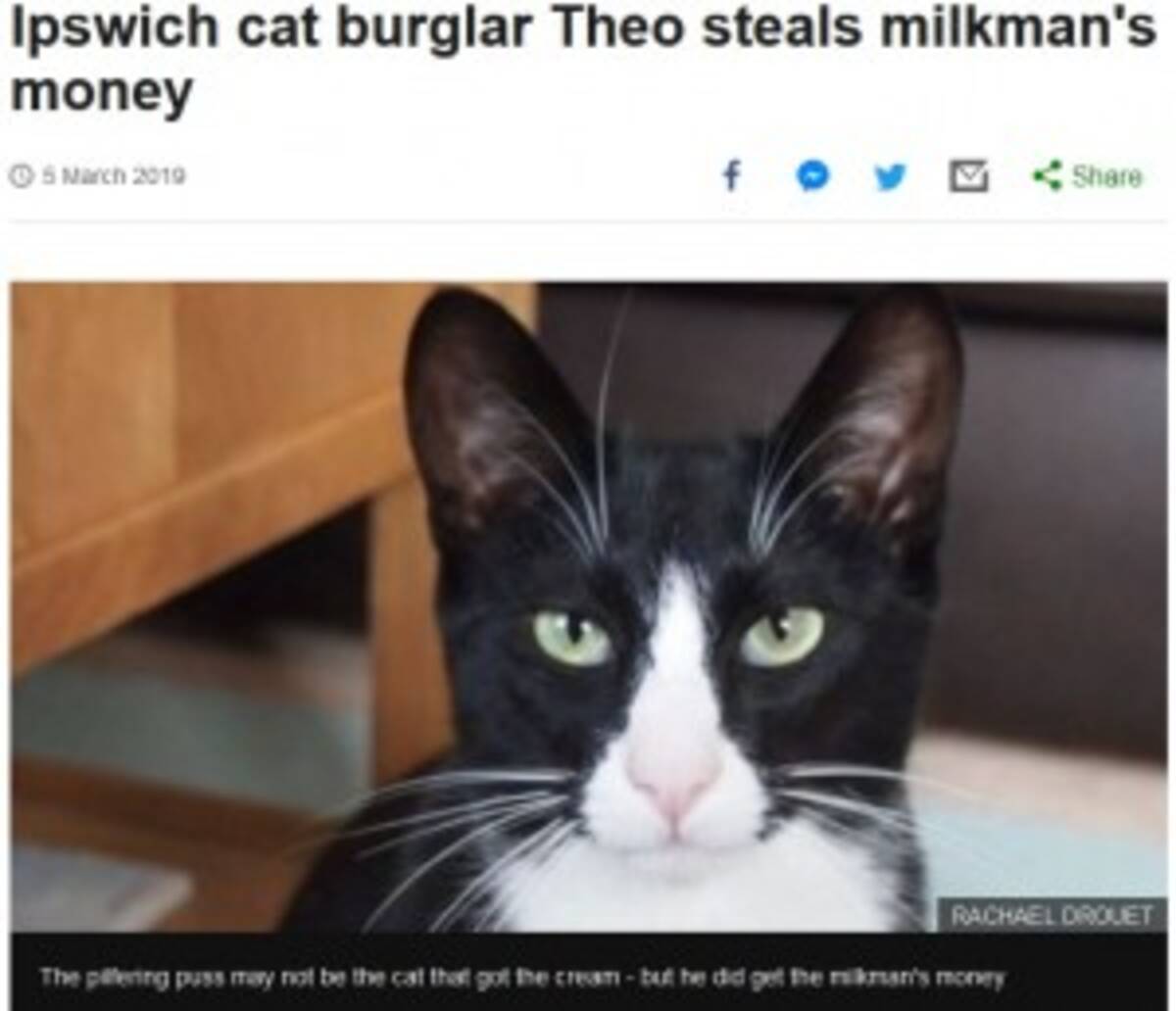The image size is (1176, 1011).
Task: Click the clock icon beside the date
Action: click(19, 176)
